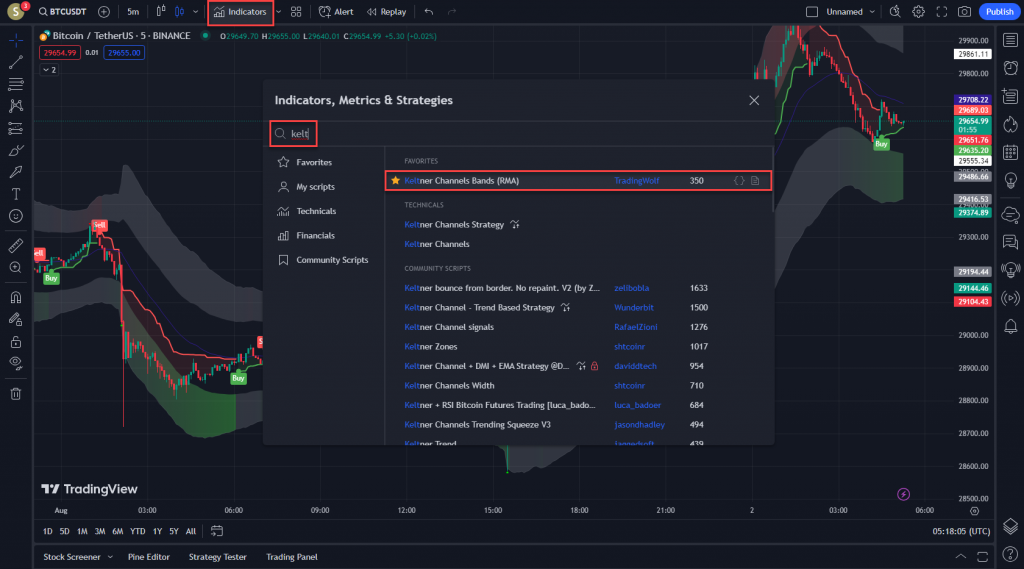Screen dimensions: 1024x569
Task: Take a chart snapshot with camera
Action: [x=965, y=12]
